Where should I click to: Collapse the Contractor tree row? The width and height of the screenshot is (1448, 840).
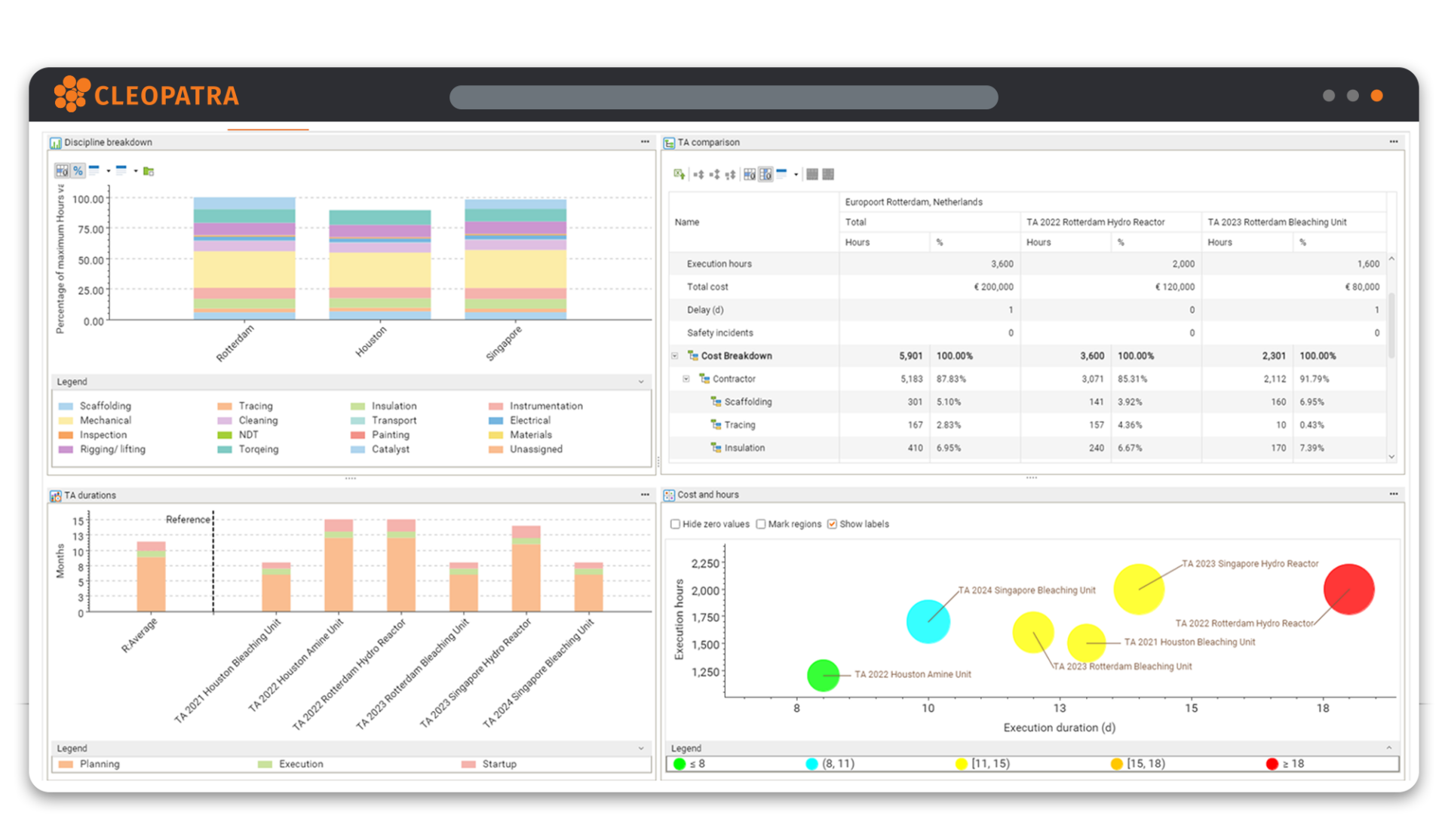[x=686, y=379]
